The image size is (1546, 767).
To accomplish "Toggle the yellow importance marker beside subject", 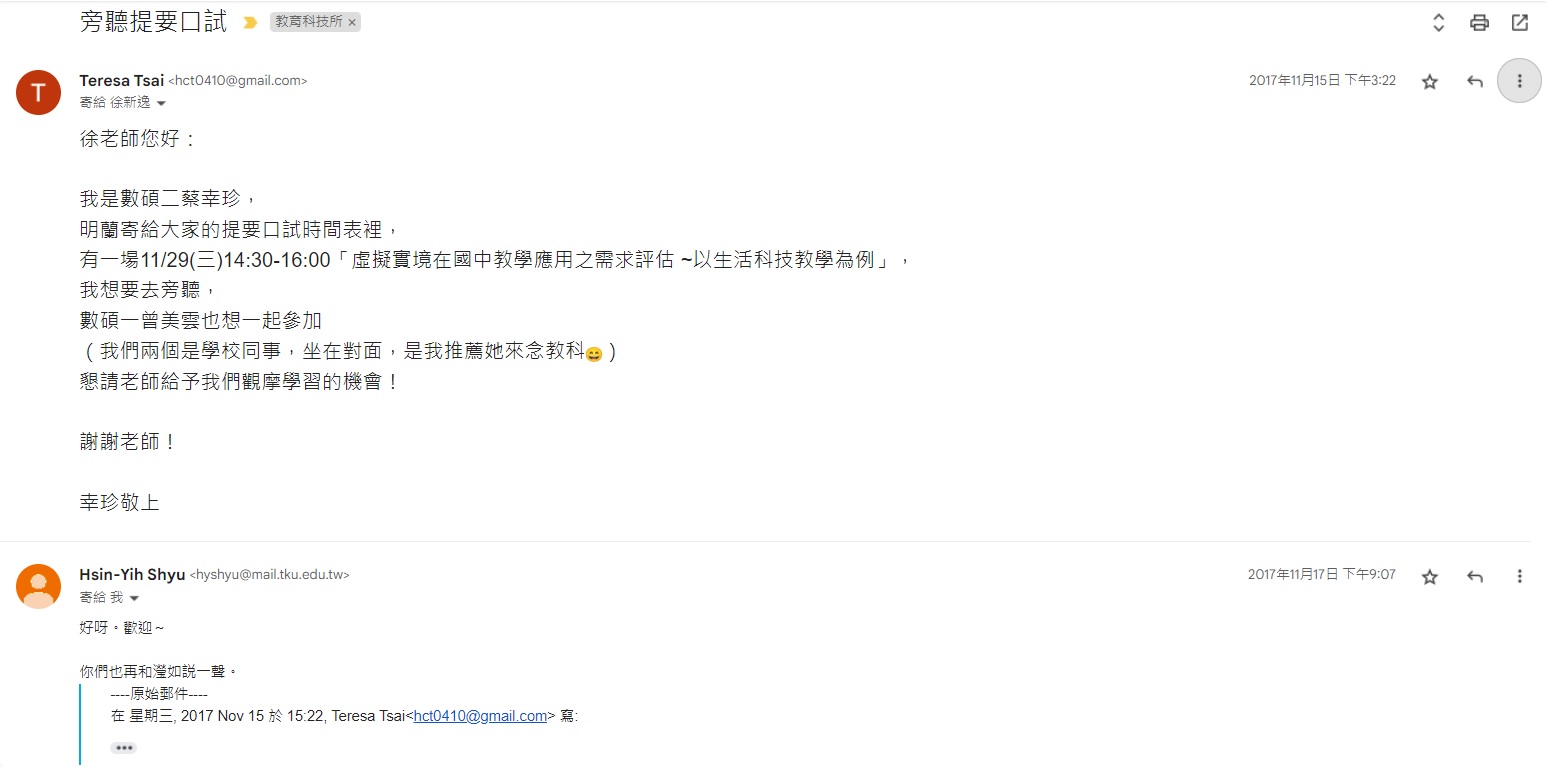I will (x=250, y=22).
